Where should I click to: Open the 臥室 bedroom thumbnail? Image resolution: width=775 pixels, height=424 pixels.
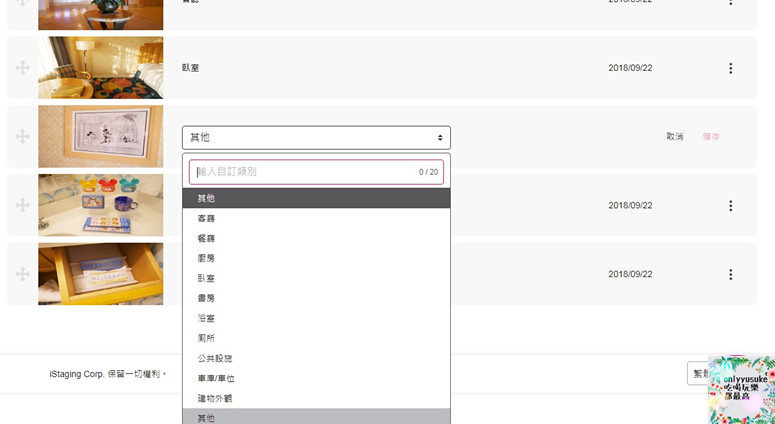click(x=101, y=68)
